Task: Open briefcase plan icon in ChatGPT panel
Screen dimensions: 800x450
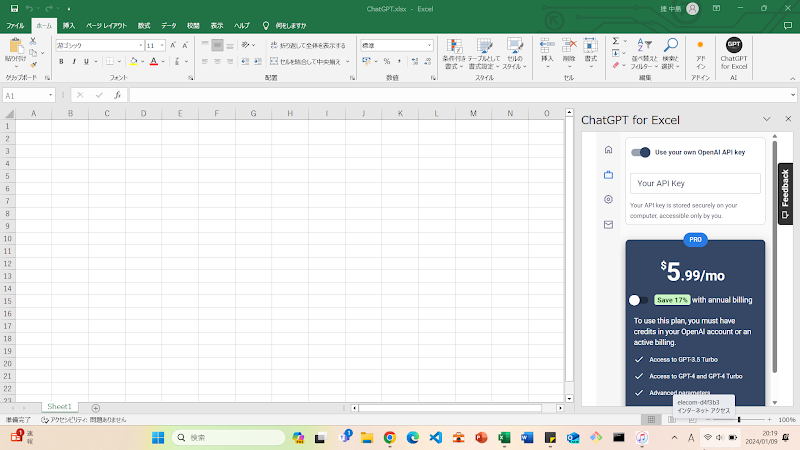Action: click(x=608, y=174)
